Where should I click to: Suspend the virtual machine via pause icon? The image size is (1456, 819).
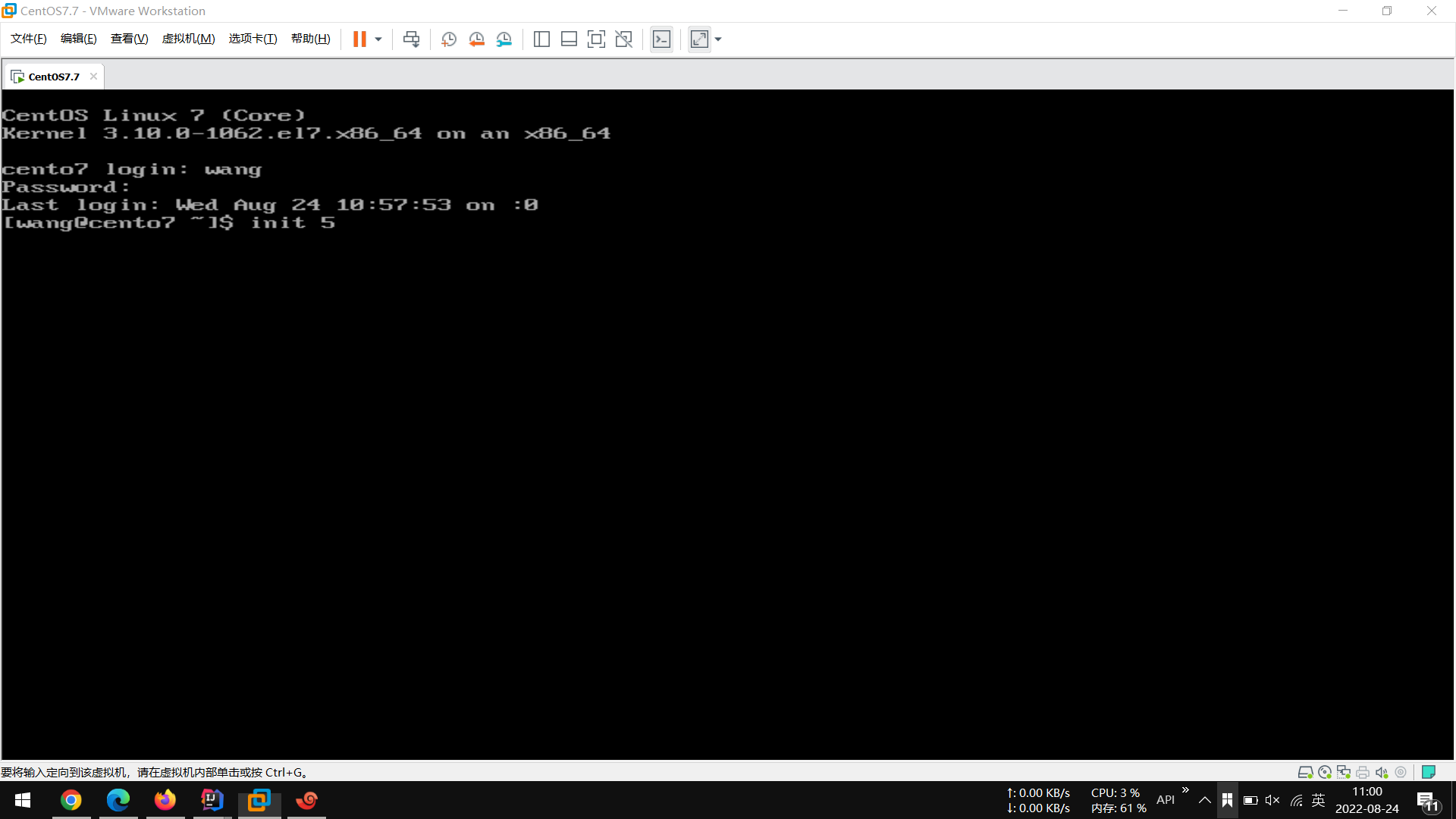coord(362,39)
